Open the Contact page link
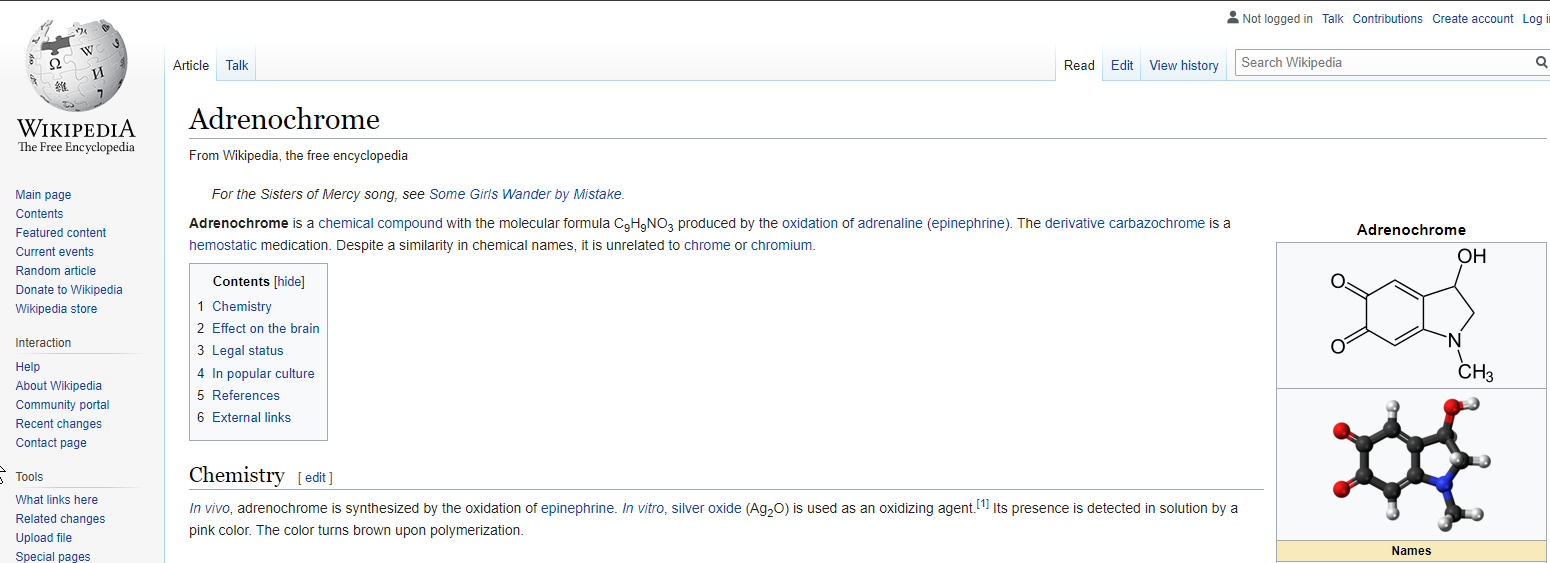Image resolution: width=1550 pixels, height=563 pixels. pos(51,443)
